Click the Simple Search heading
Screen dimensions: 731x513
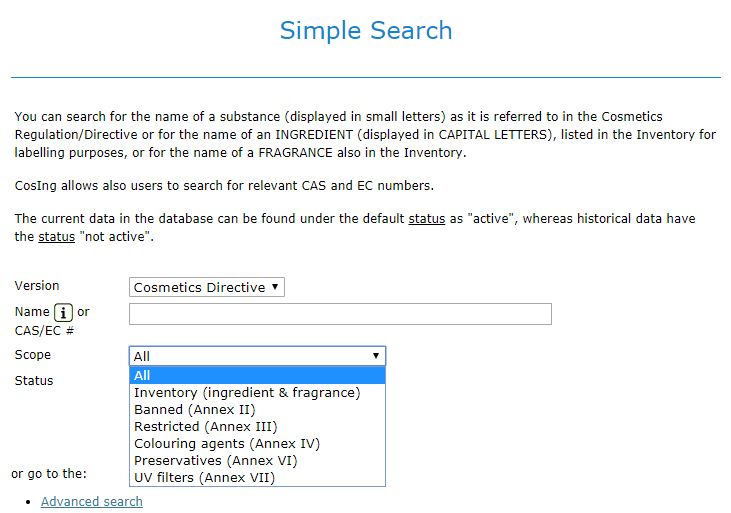[366, 31]
